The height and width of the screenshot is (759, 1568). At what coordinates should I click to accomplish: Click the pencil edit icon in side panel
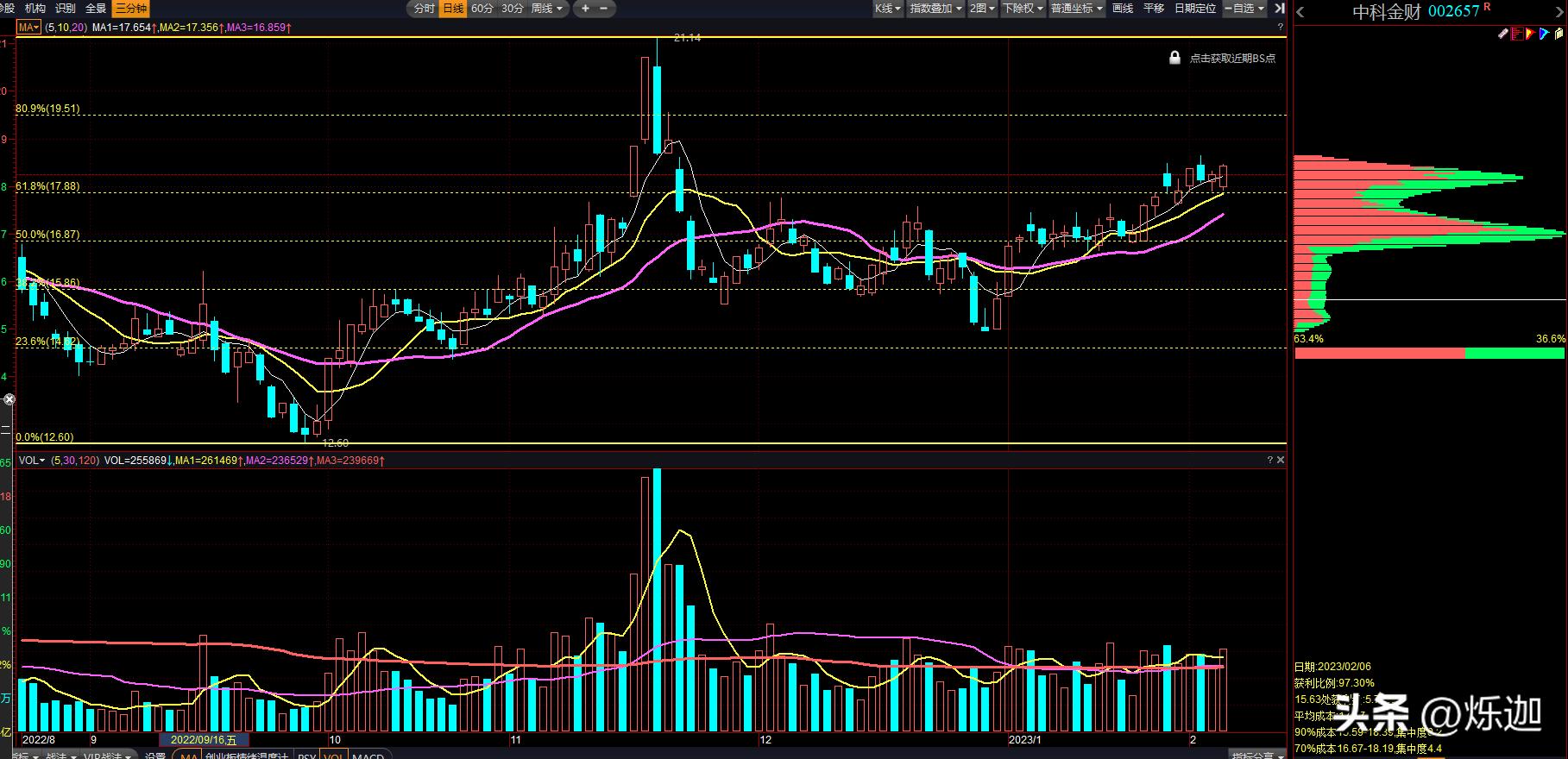click(1502, 34)
